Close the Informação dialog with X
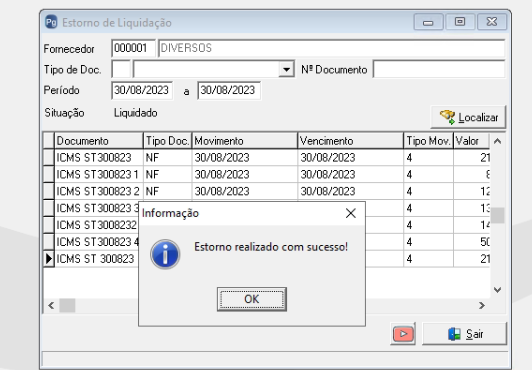532x370 pixels. [x=350, y=213]
